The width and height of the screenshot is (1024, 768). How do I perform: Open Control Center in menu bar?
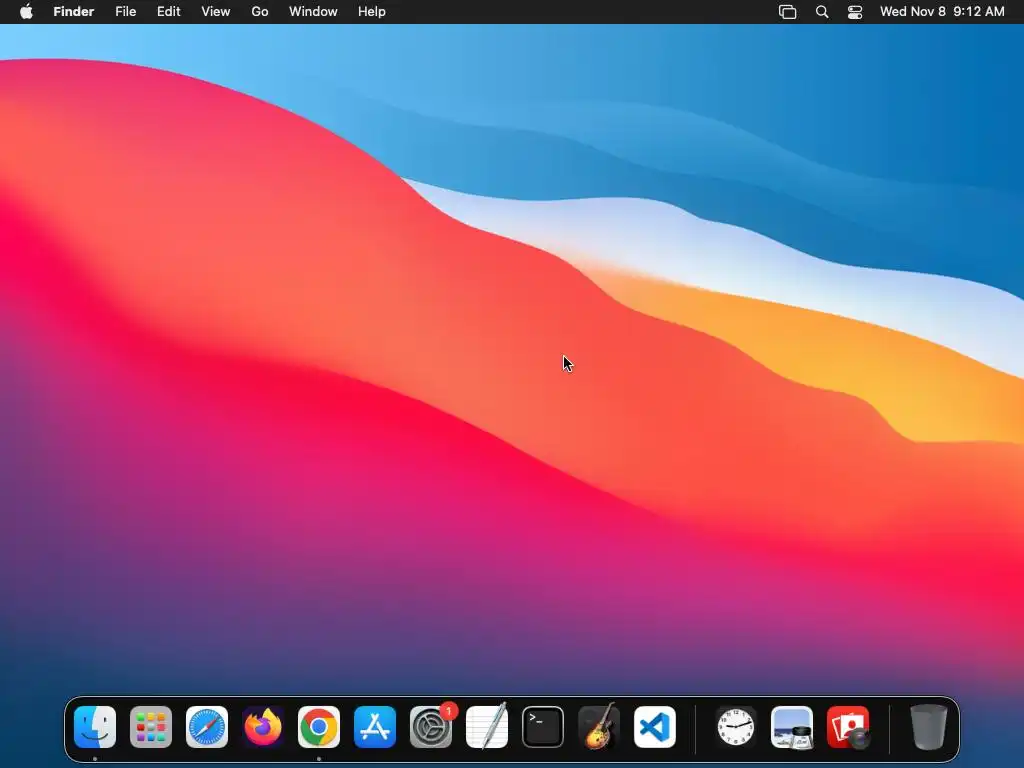click(855, 12)
